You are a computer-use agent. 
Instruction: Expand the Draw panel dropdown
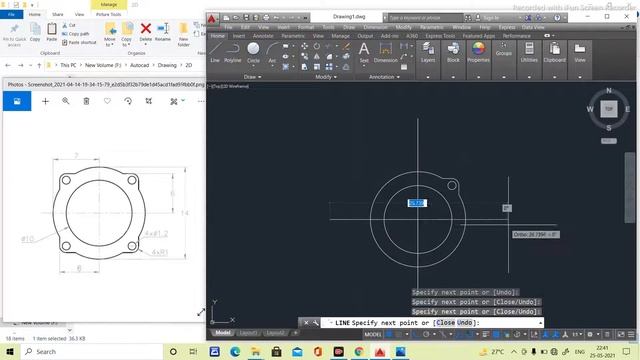click(x=252, y=77)
